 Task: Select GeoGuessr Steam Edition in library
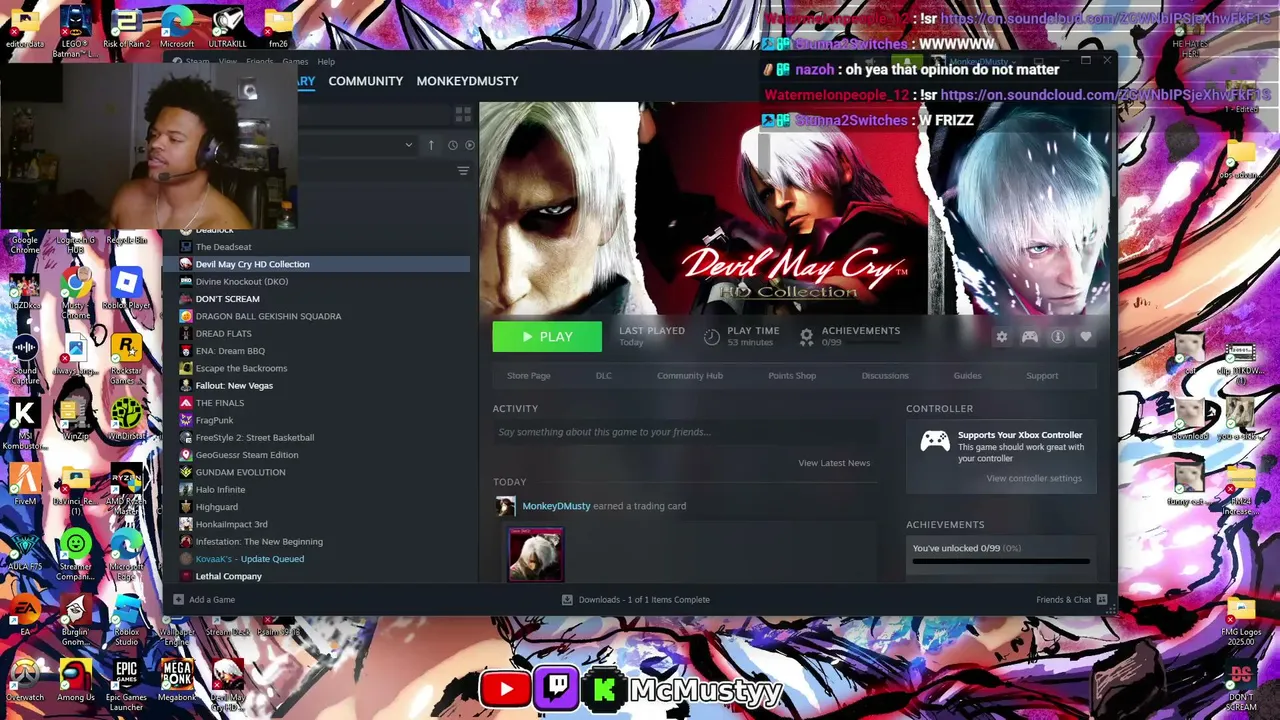point(247,455)
